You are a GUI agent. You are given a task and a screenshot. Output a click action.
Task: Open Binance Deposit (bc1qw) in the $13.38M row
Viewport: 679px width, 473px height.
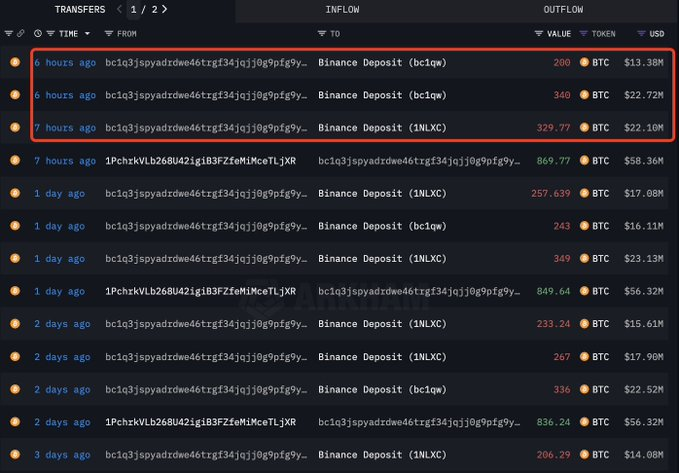382,62
